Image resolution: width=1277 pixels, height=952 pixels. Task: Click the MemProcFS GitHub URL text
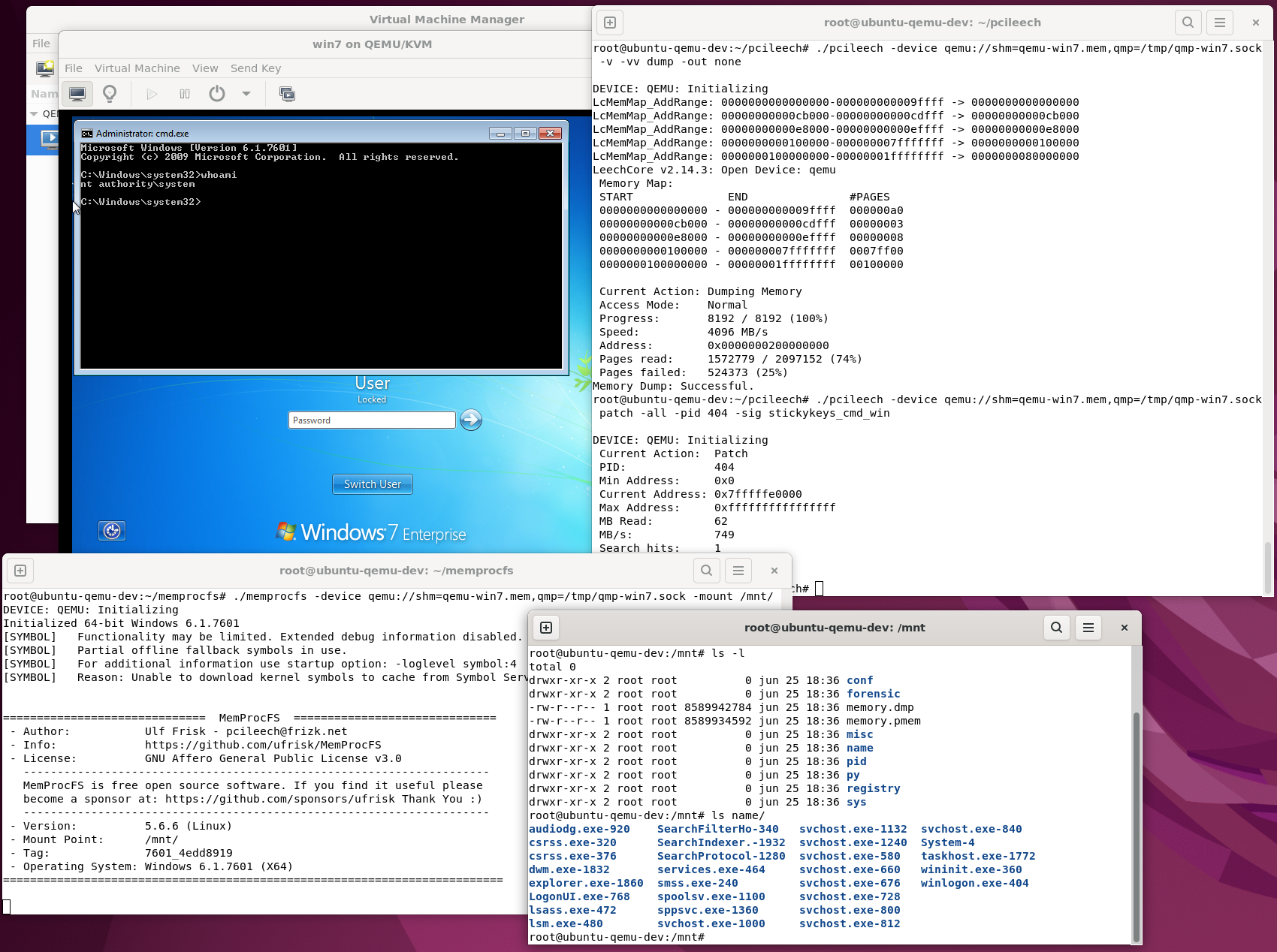coord(263,745)
